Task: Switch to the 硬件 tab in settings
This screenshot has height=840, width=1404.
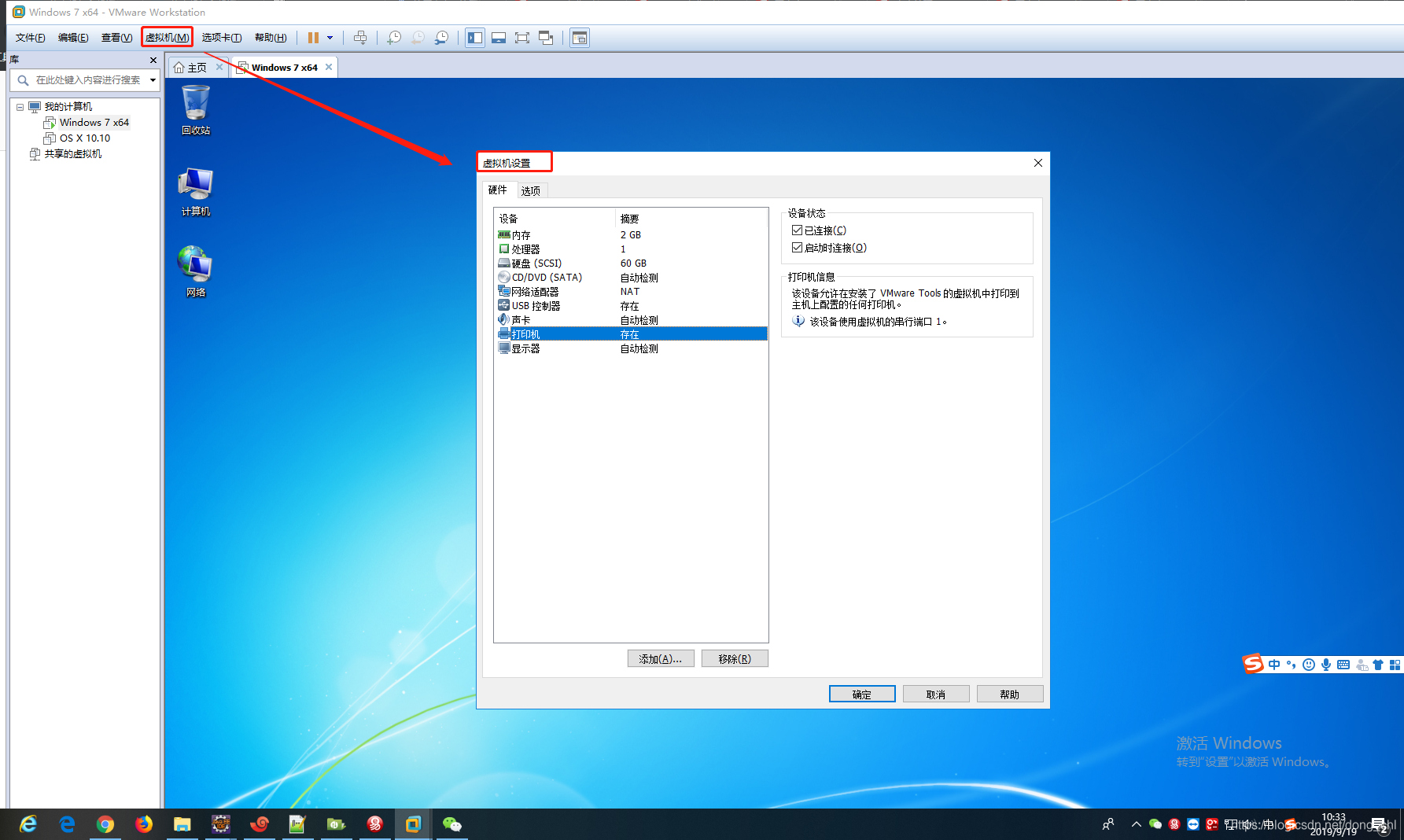Action: pyautogui.click(x=498, y=190)
